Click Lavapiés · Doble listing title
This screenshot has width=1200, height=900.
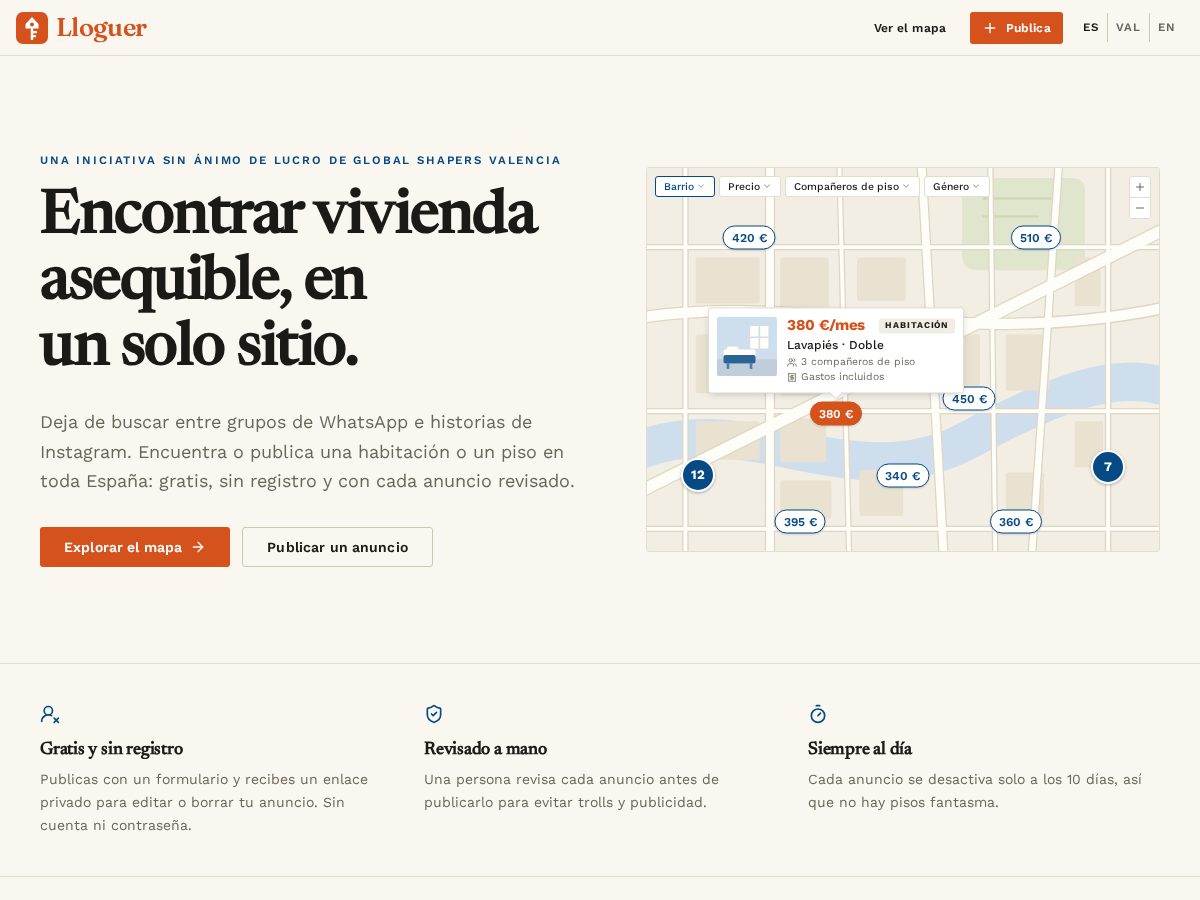[x=835, y=345]
